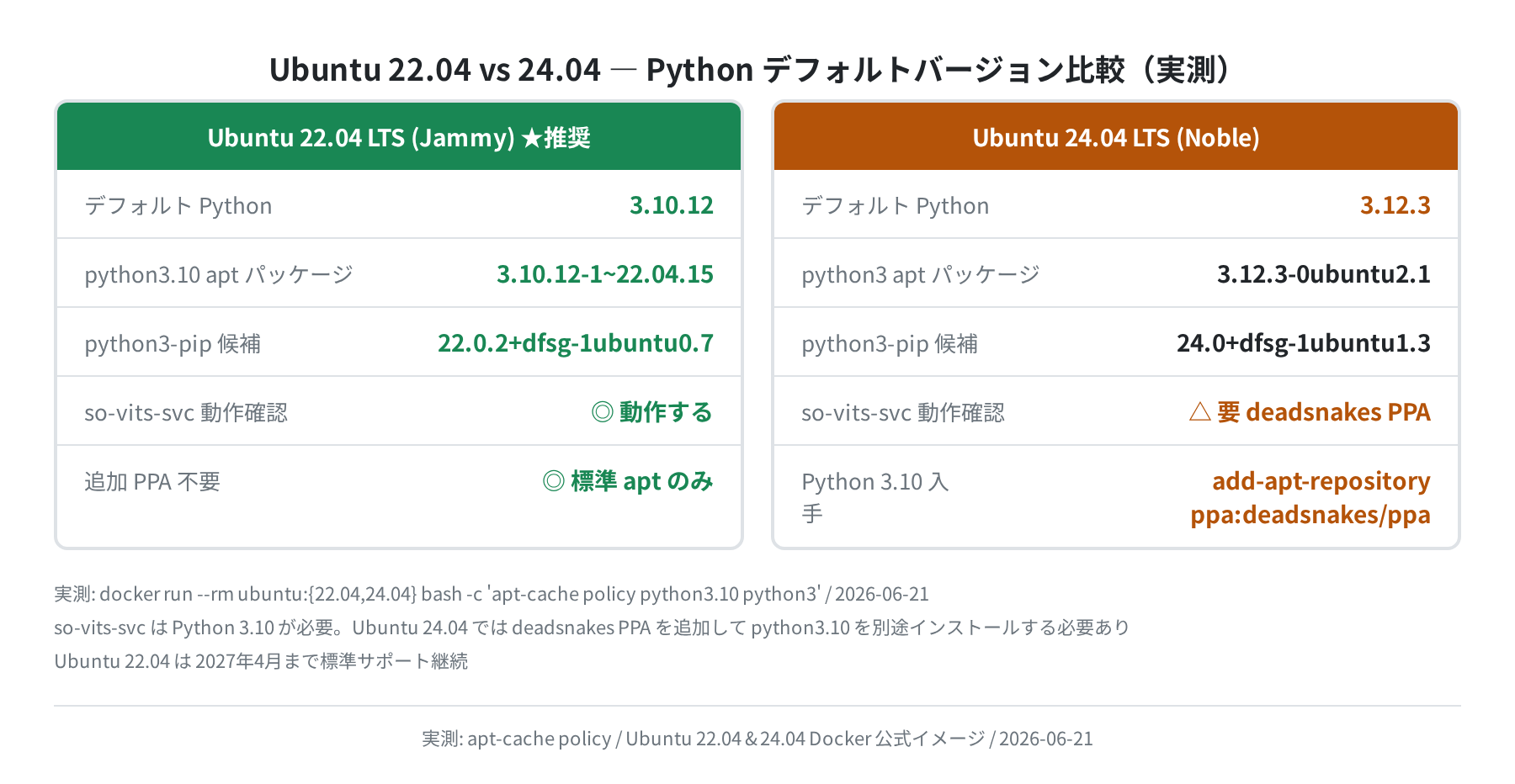Click 'デフォルト Python' label in Noble card
Viewport: 1515px width, 784px height.
[x=896, y=205]
